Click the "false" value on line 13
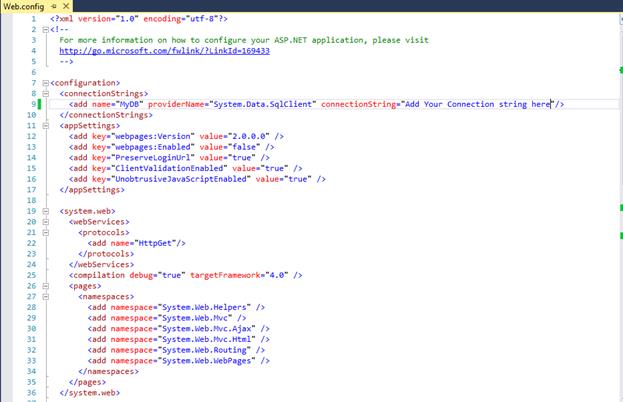This screenshot has height=402, width=623. tap(244, 147)
